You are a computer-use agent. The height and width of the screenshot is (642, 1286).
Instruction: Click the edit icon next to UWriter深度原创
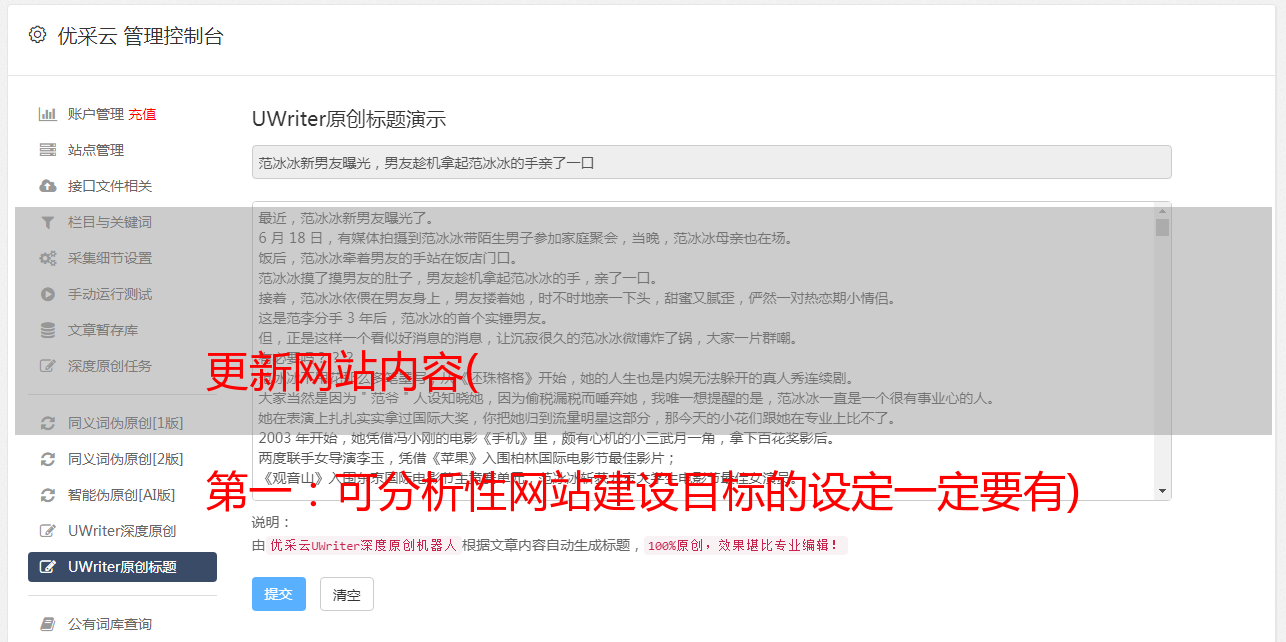(x=47, y=531)
